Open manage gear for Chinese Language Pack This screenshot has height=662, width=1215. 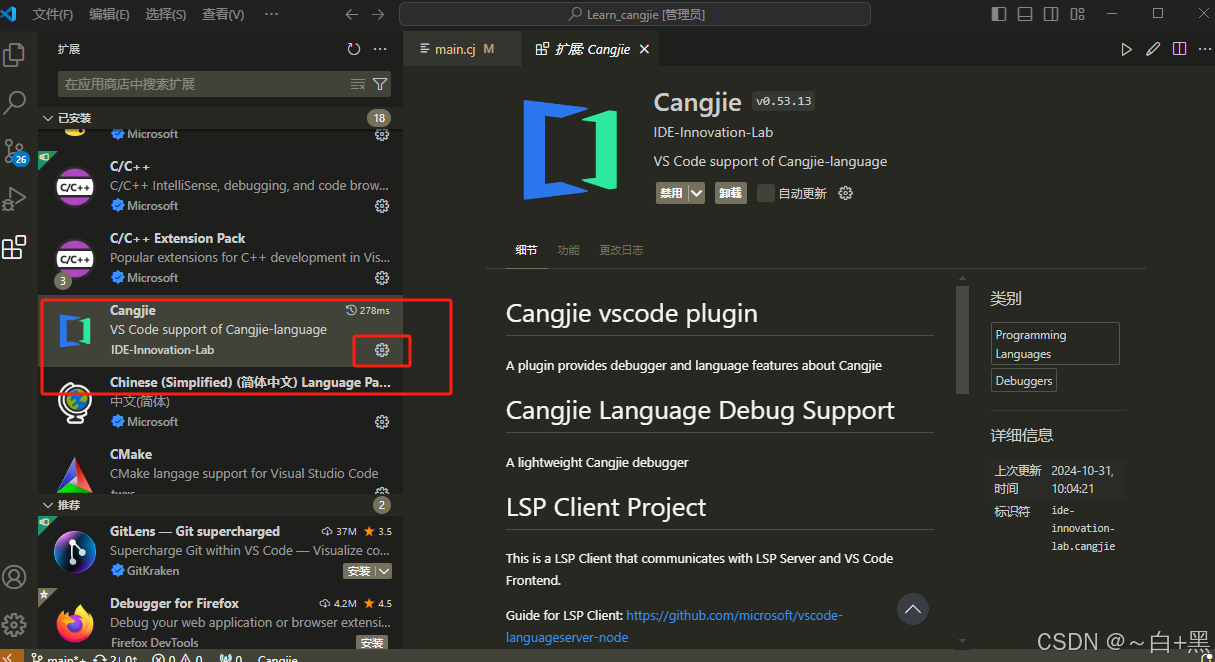(382, 422)
